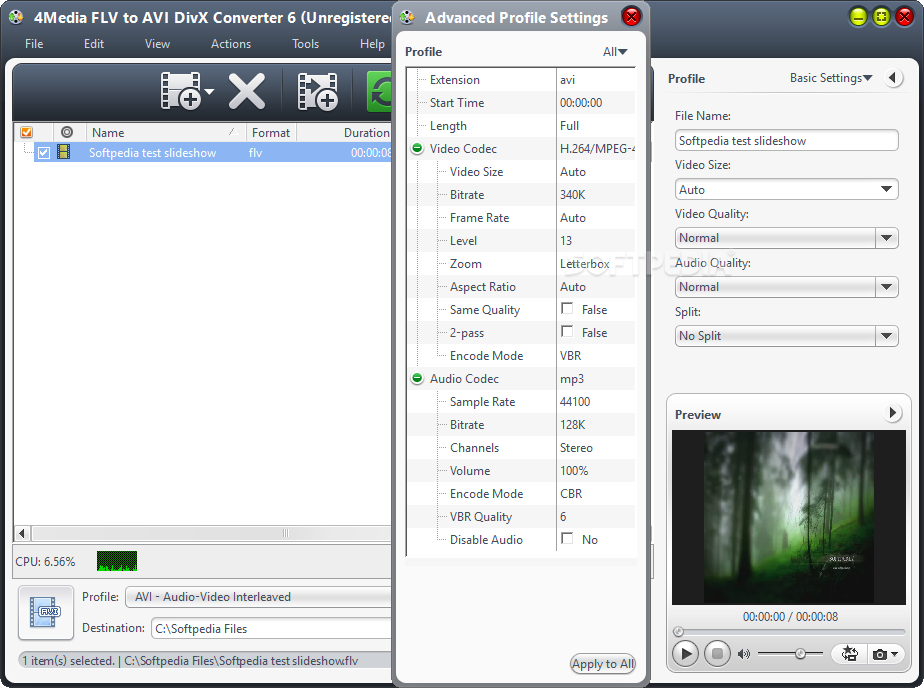Click the Start Time value 00:00:00
This screenshot has height=688, width=924.
click(x=581, y=102)
